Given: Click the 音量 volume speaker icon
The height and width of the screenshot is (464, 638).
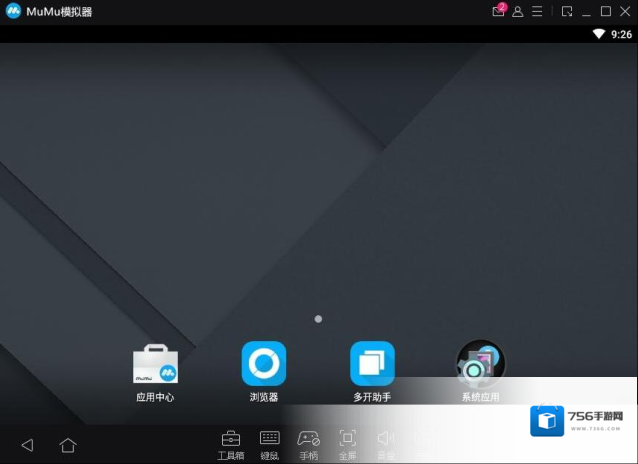Looking at the screenshot, I should point(385,440).
